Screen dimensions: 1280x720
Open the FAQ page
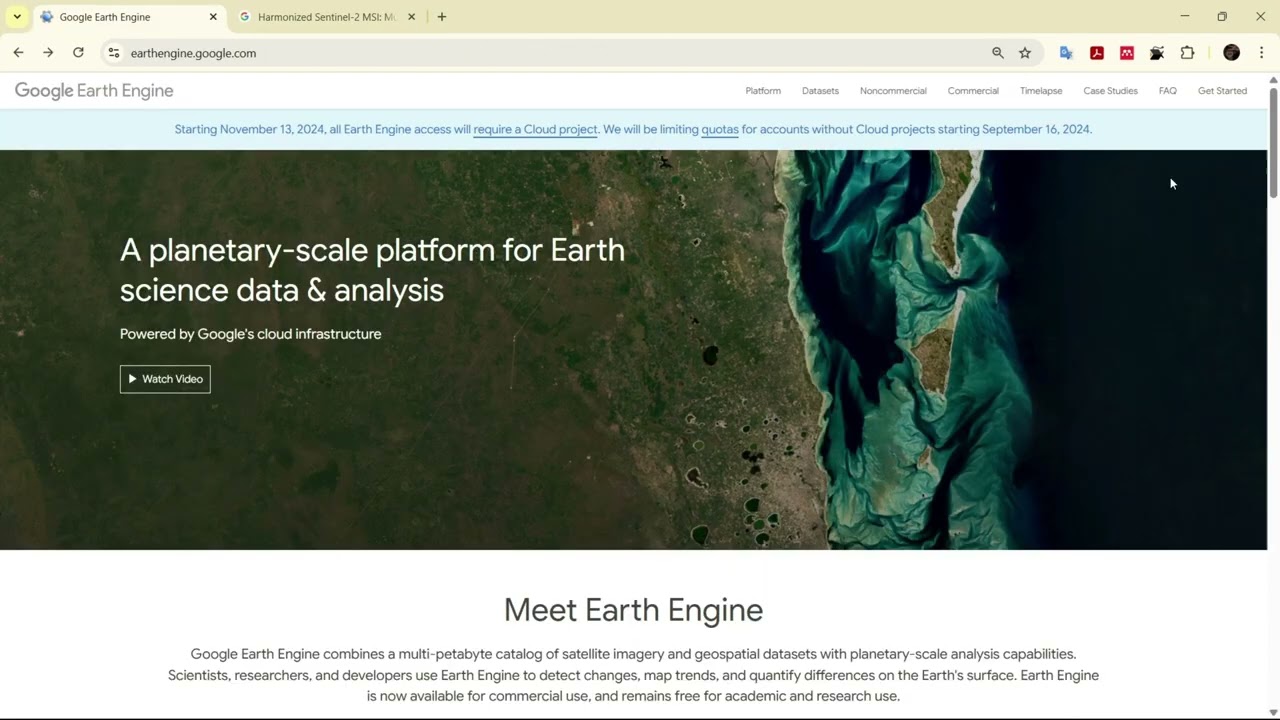pos(1167,91)
